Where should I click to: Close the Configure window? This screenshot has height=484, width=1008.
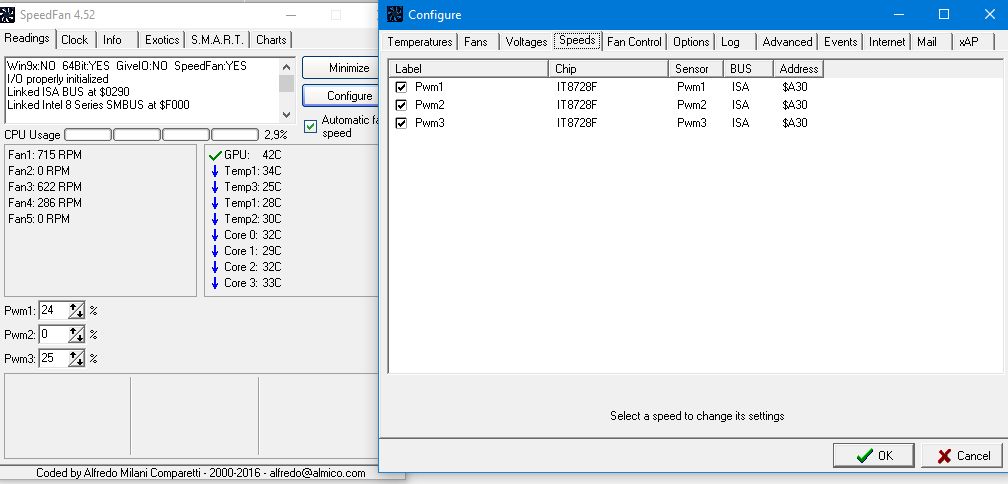pyautogui.click(x=990, y=14)
